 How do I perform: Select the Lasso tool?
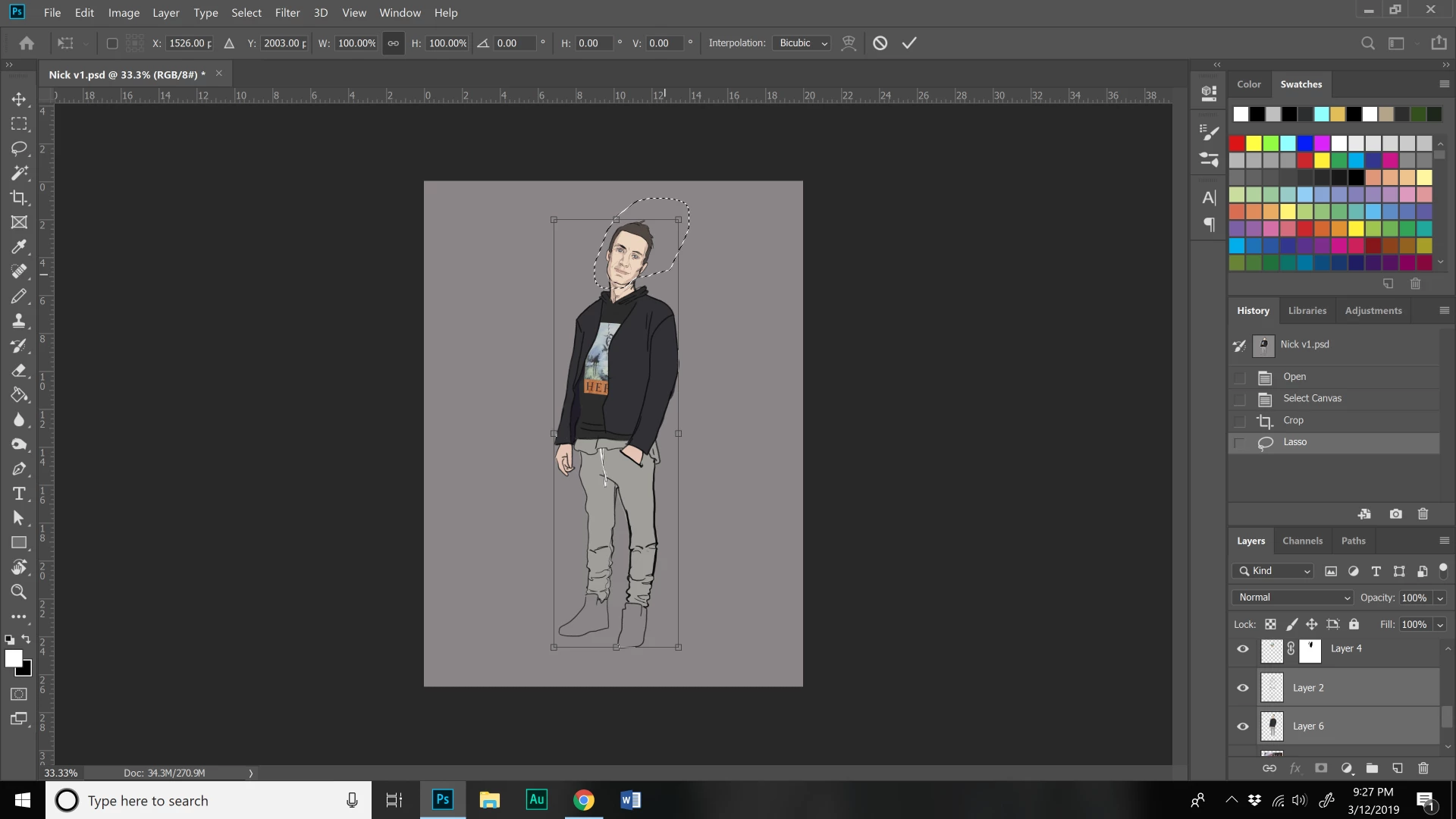point(19,149)
